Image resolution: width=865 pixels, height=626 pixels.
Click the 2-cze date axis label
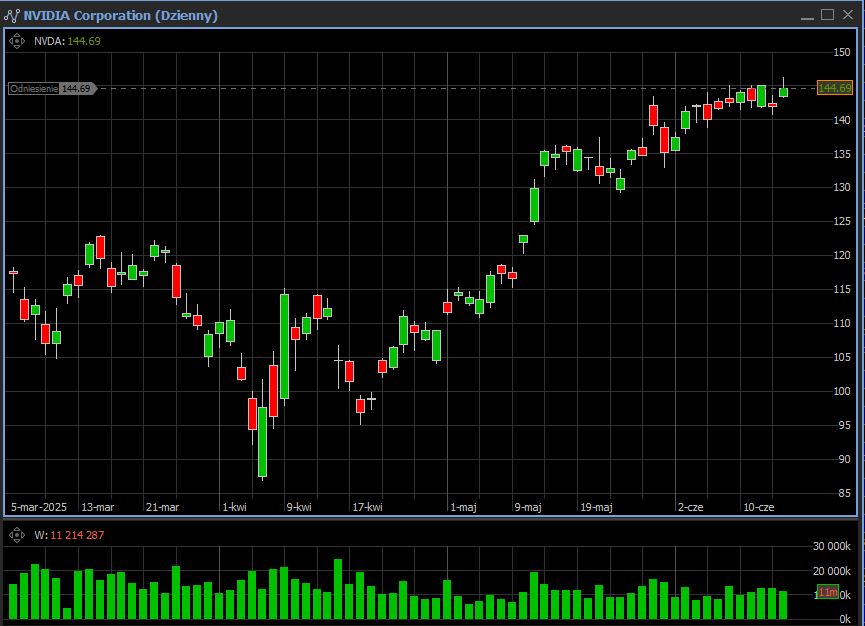(691, 507)
